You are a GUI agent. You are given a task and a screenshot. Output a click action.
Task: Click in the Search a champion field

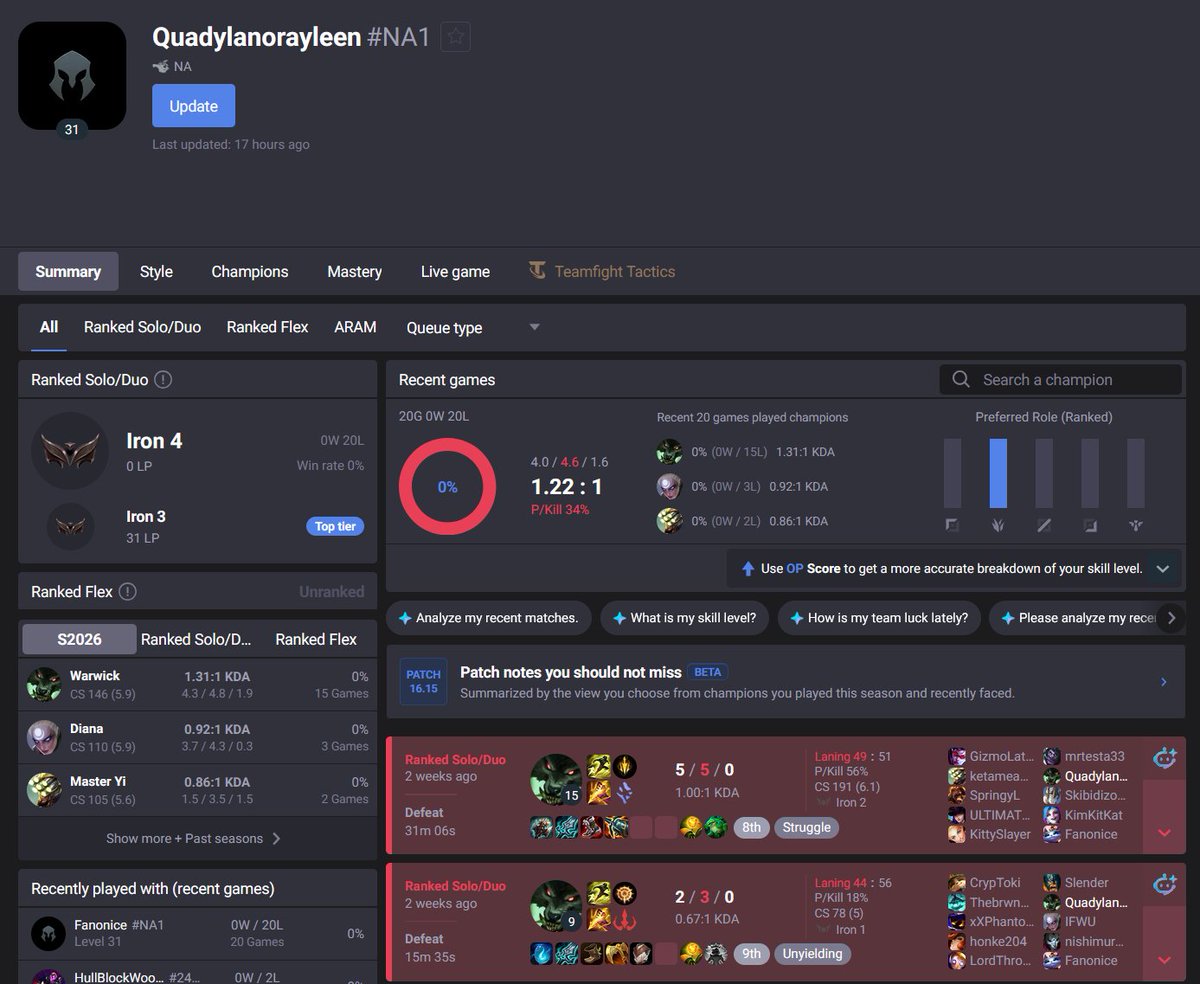click(1061, 380)
